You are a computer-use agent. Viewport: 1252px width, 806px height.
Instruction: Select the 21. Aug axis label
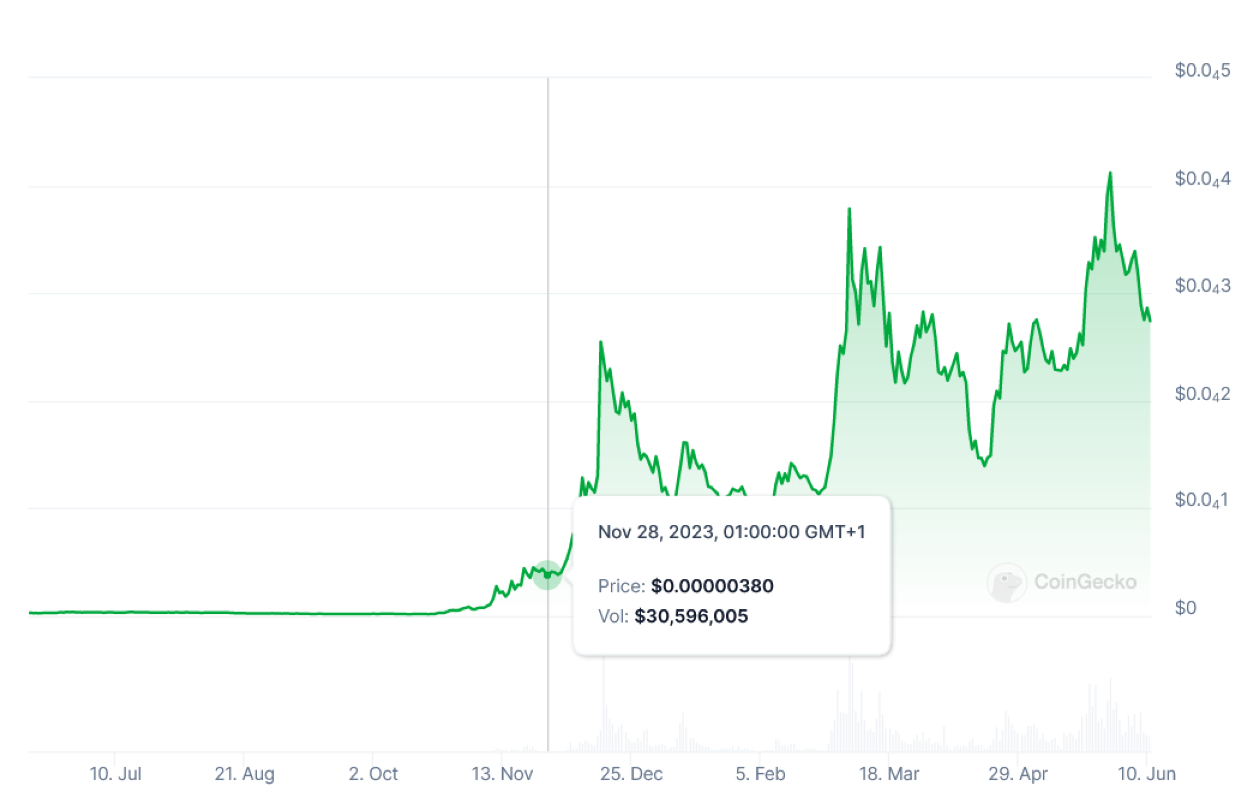[x=244, y=774]
